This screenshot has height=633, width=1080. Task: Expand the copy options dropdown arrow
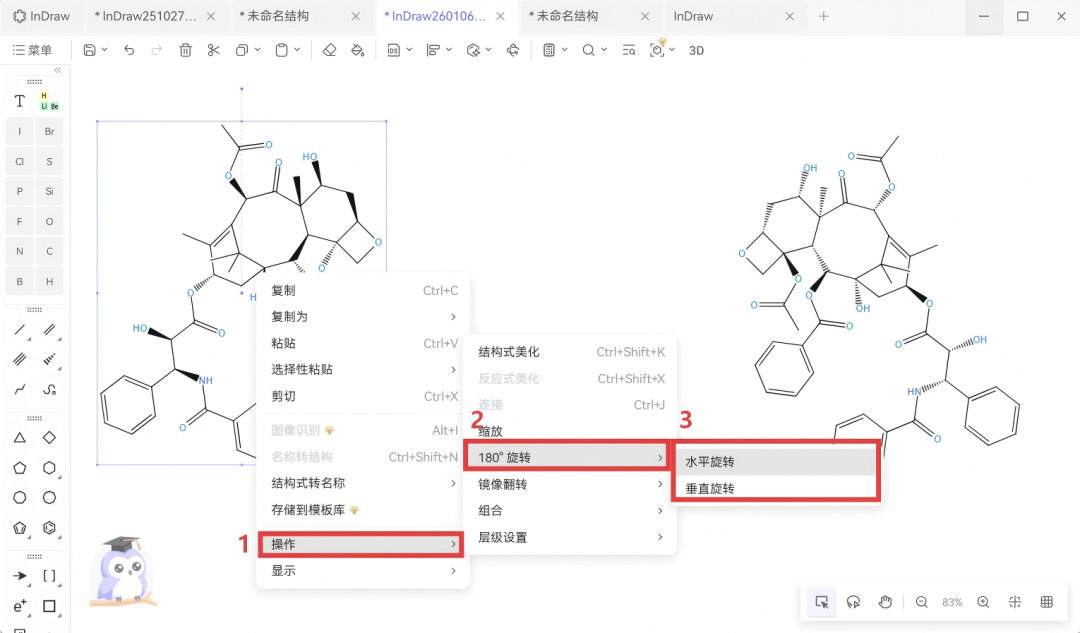(258, 50)
